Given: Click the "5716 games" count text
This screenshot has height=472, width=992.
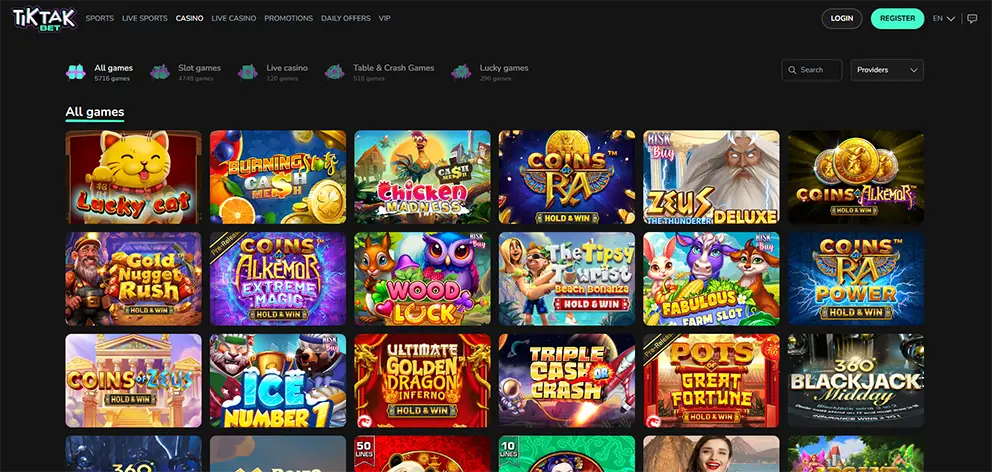Looking at the screenshot, I should coord(112,78).
